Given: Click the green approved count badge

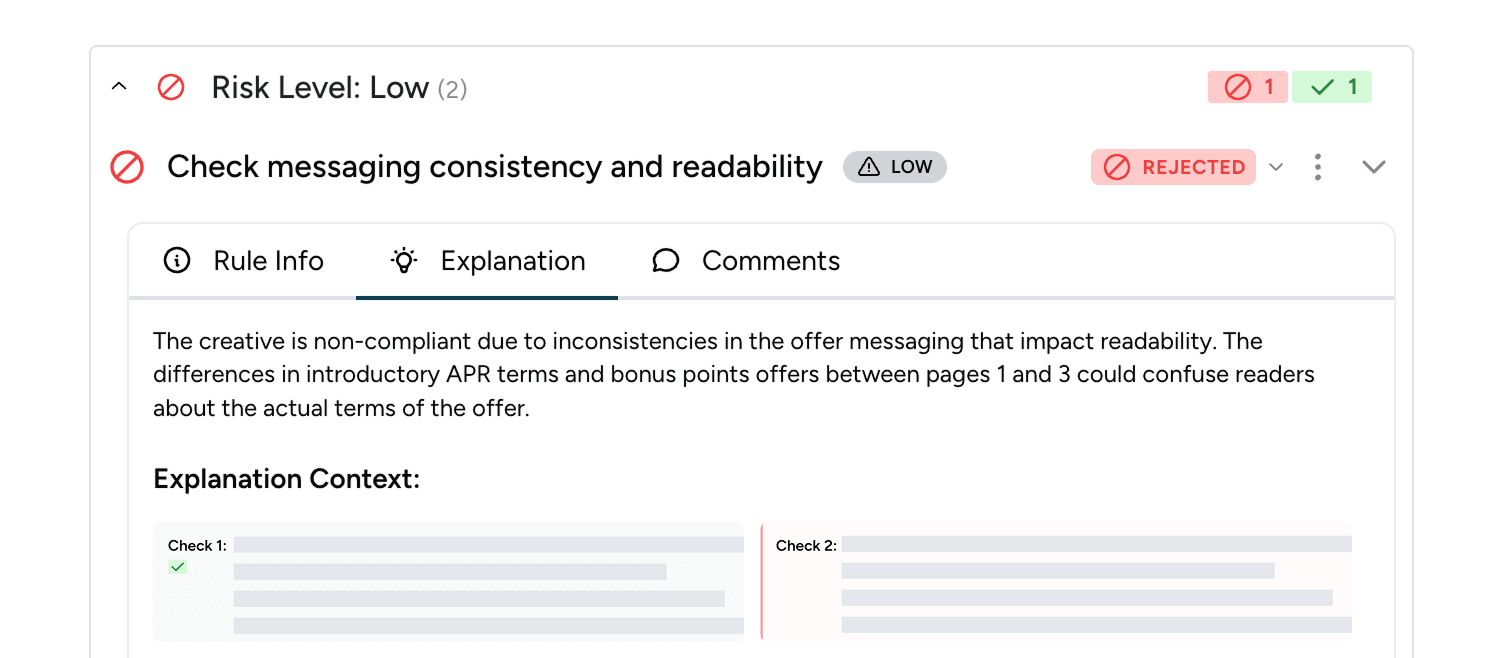Looking at the screenshot, I should pyautogui.click(x=1332, y=87).
